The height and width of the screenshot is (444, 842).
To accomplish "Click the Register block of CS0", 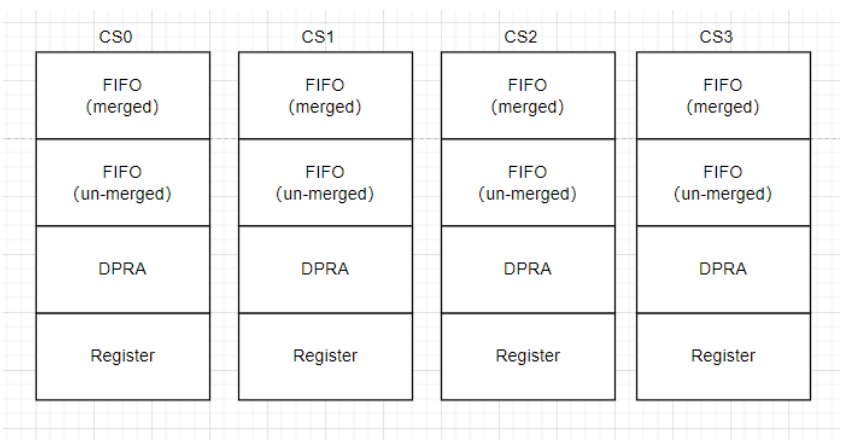I will tap(123, 356).
